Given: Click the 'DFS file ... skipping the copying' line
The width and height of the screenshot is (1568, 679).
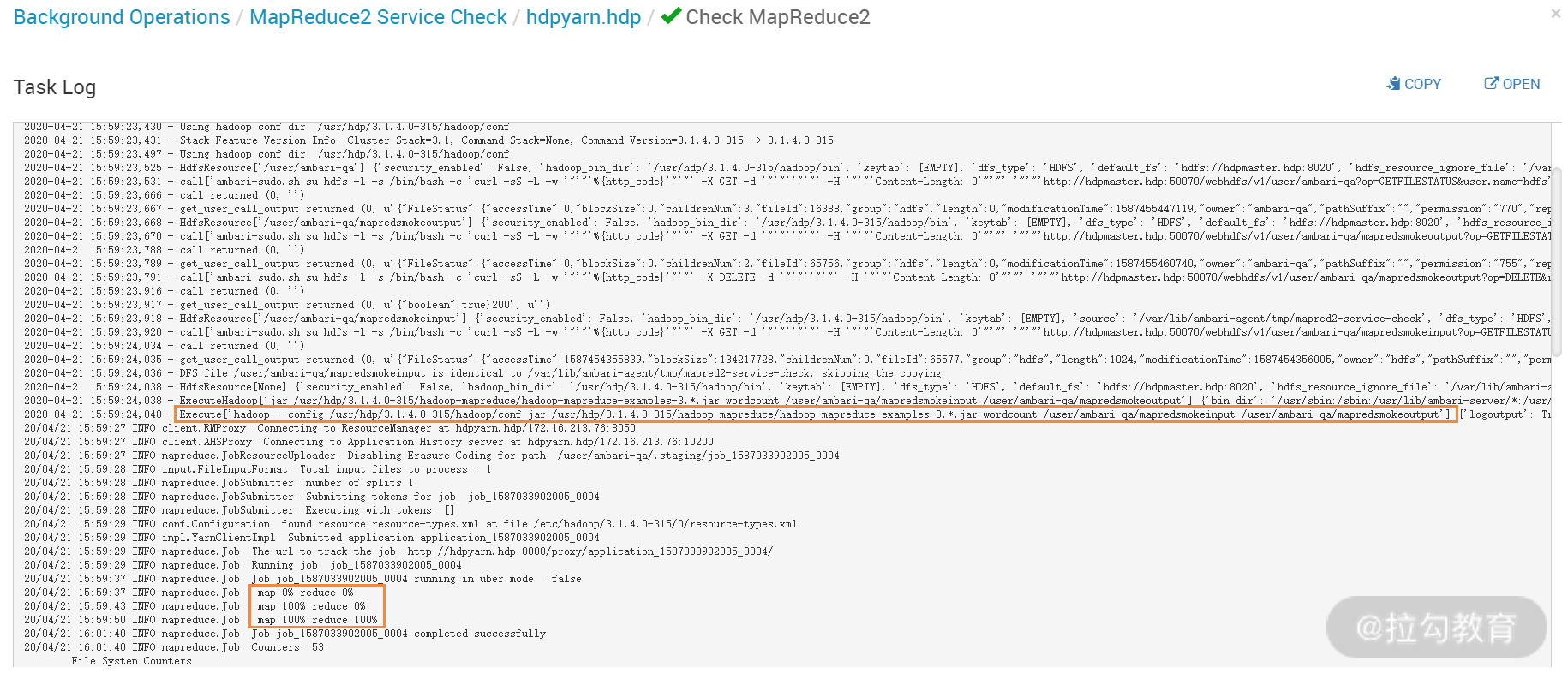Looking at the screenshot, I should (482, 373).
